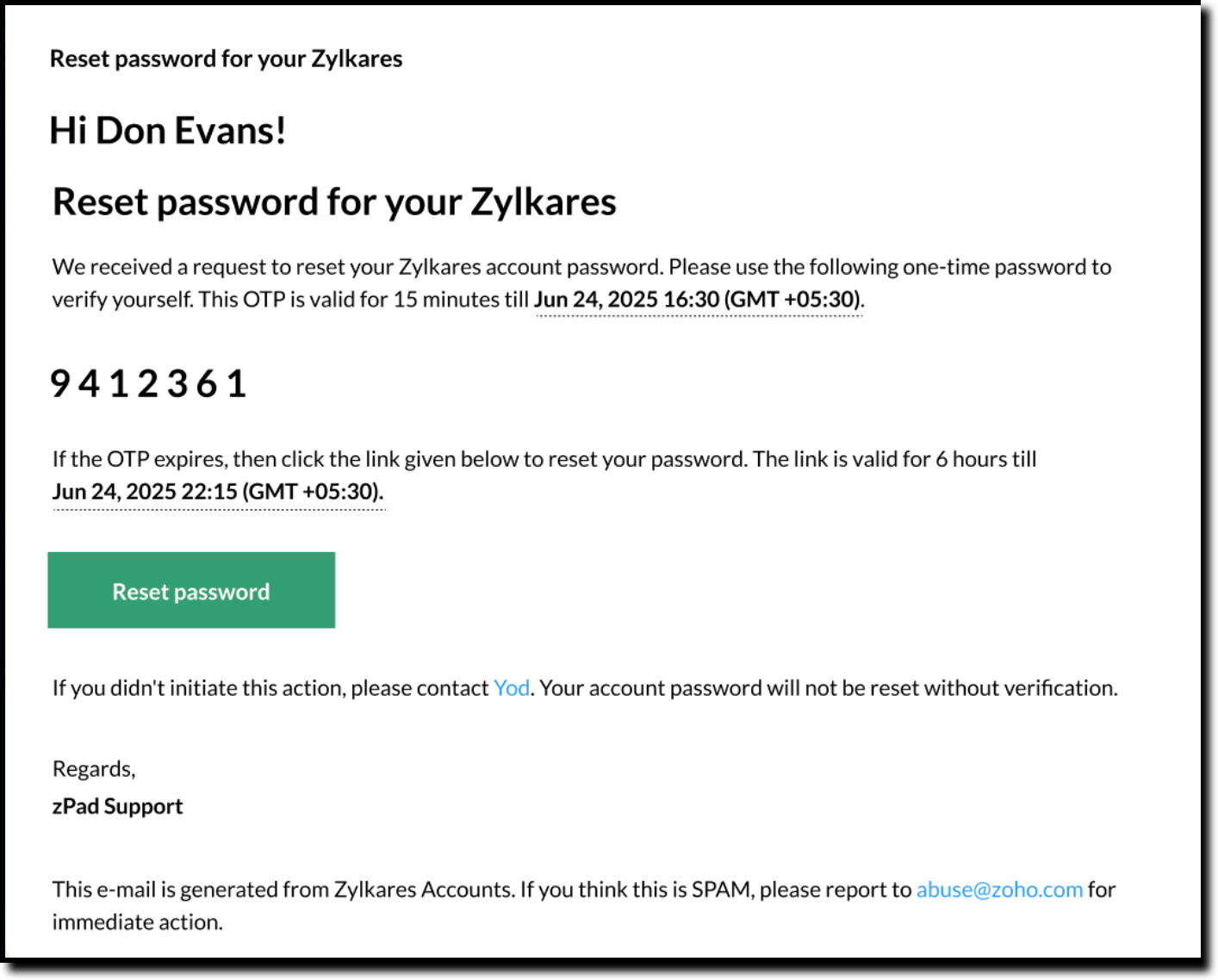Click the 'Regards,' closing text
1218x980 pixels.
94,768
